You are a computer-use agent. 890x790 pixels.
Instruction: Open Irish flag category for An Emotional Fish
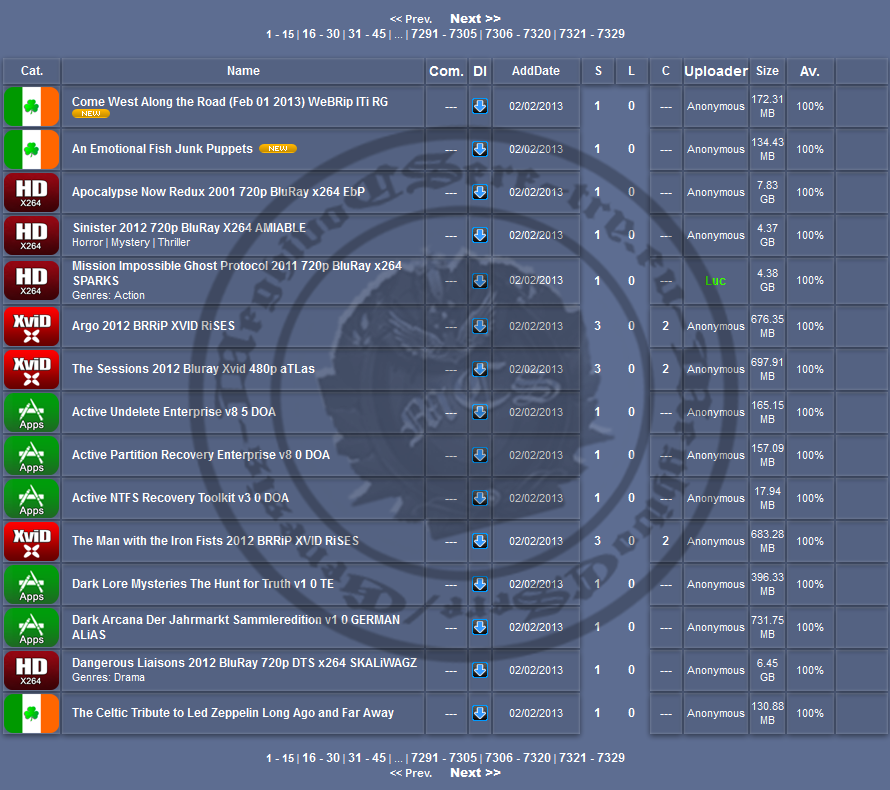click(31, 149)
